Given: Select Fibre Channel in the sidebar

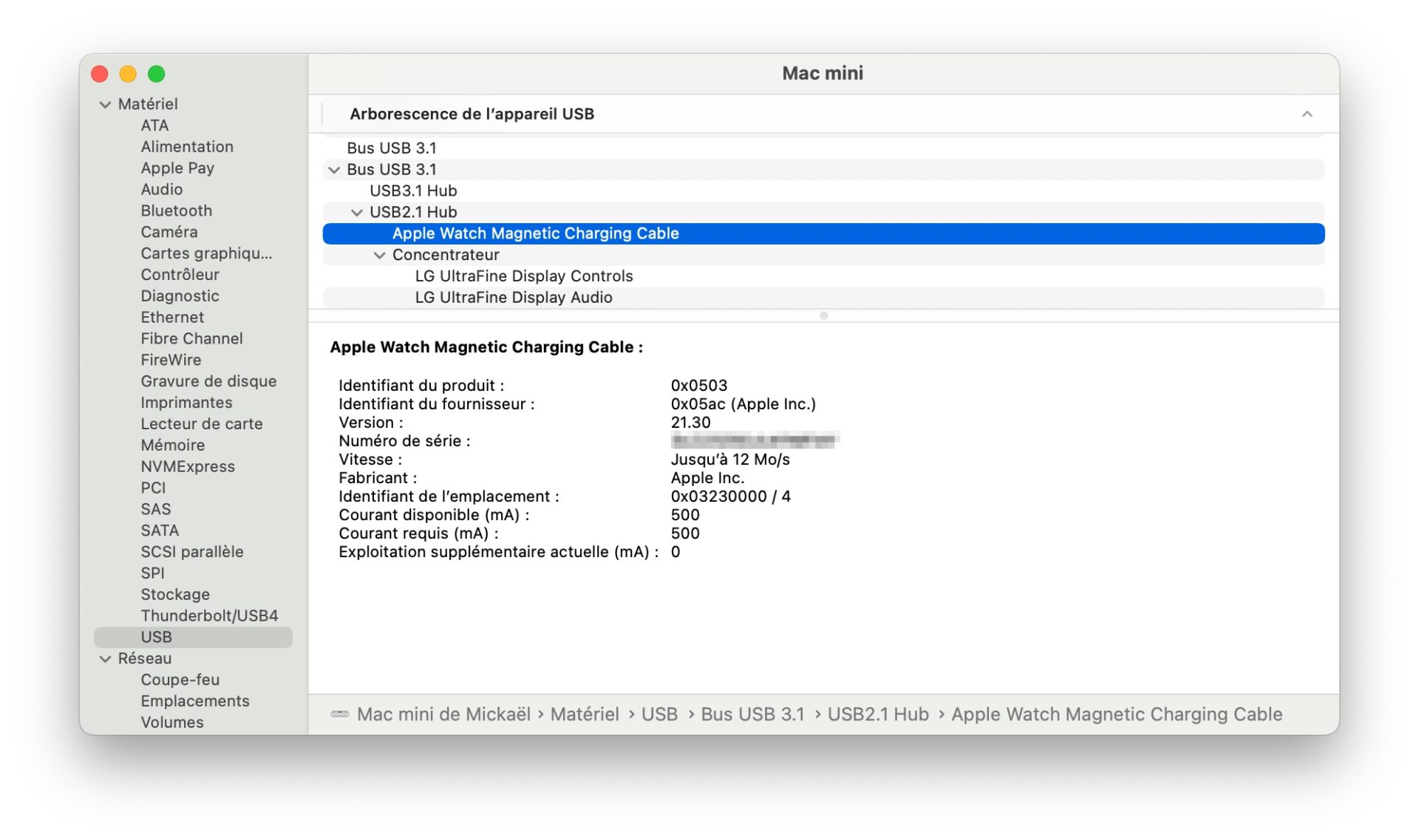Looking at the screenshot, I should point(191,338).
